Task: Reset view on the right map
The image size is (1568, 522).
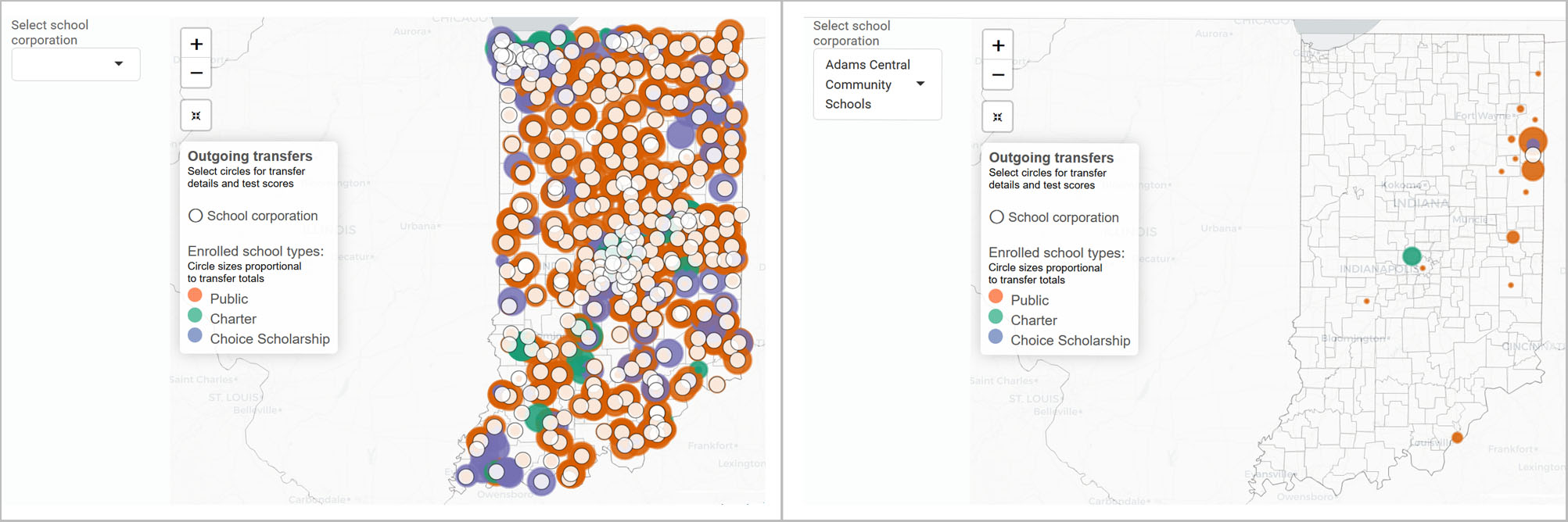Action: pos(998,117)
